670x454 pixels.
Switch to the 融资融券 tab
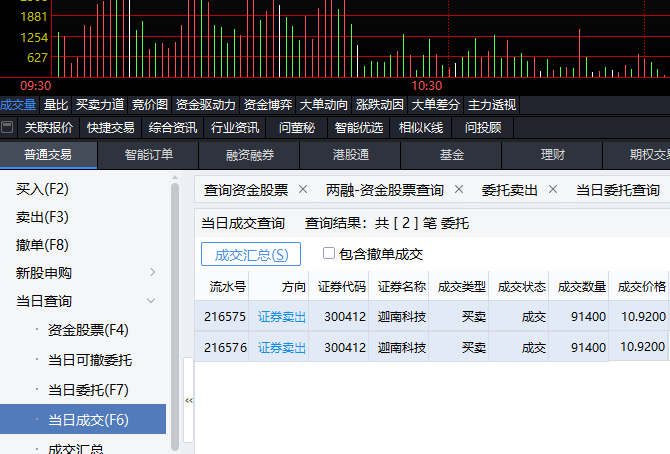250,155
